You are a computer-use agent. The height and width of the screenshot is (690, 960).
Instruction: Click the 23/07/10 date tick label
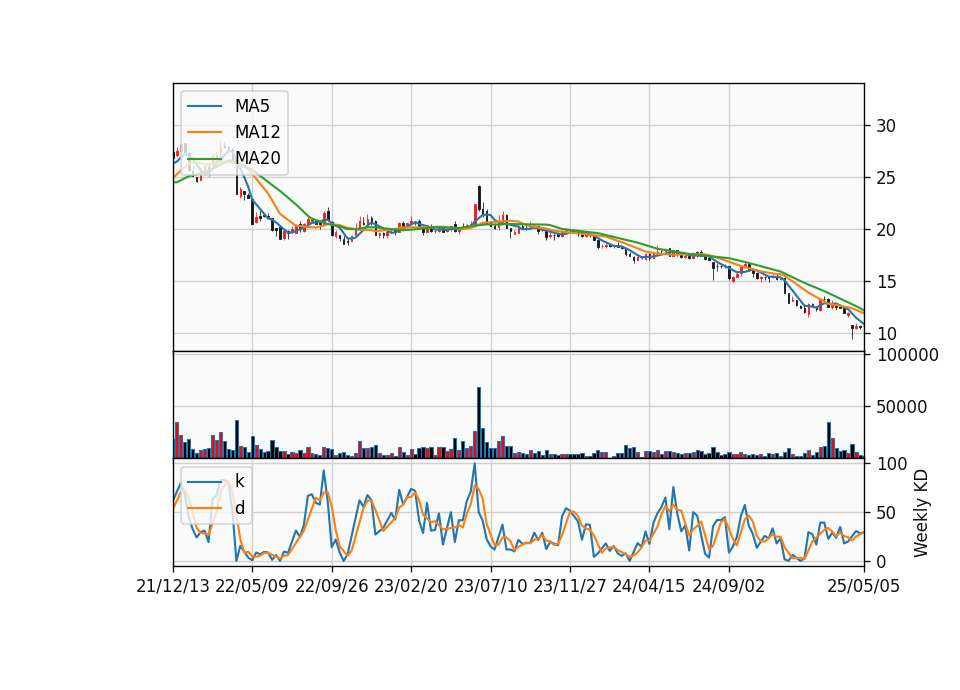point(490,586)
